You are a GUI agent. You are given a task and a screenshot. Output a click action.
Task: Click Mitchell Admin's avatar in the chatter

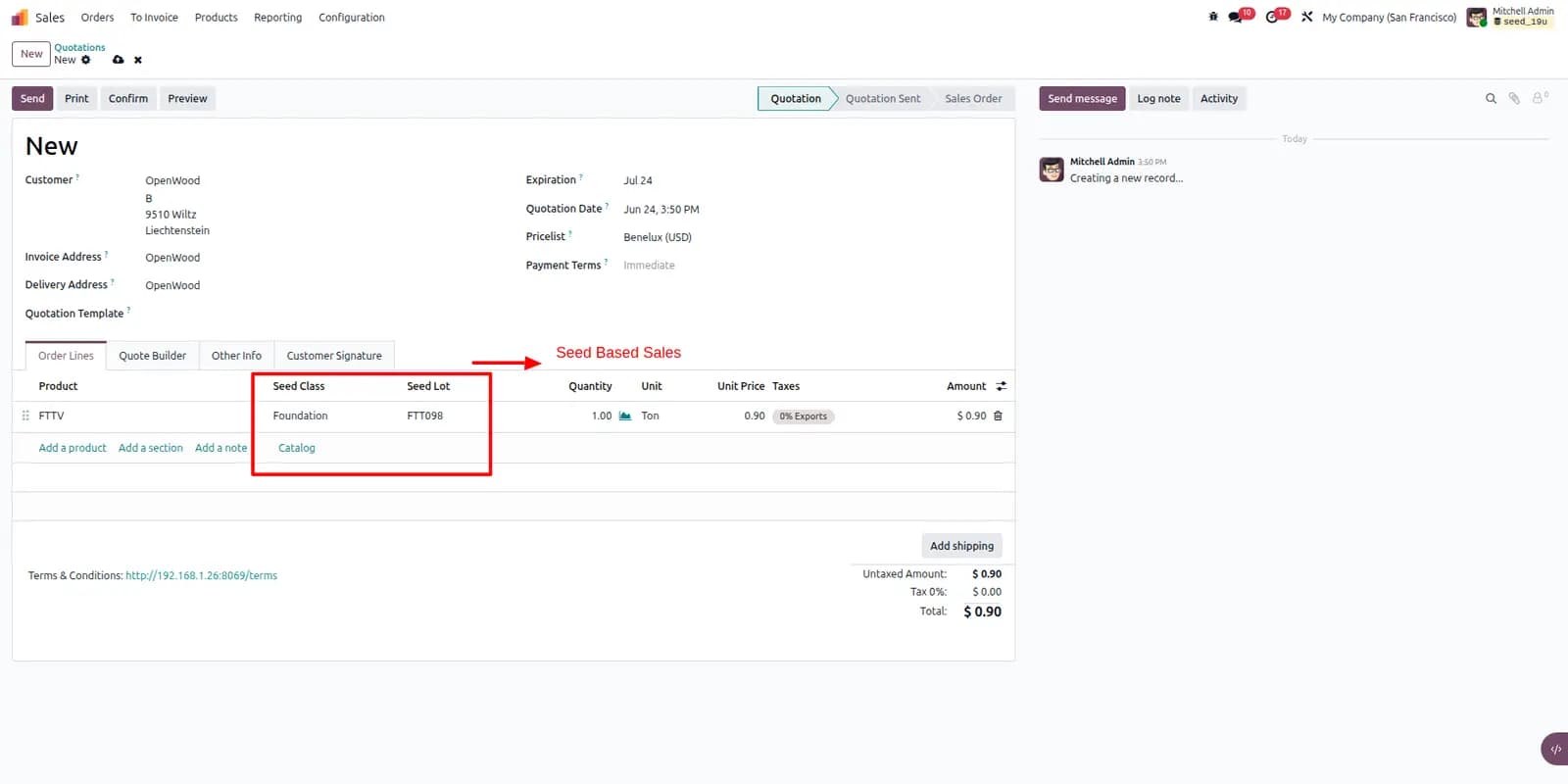[1052, 170]
